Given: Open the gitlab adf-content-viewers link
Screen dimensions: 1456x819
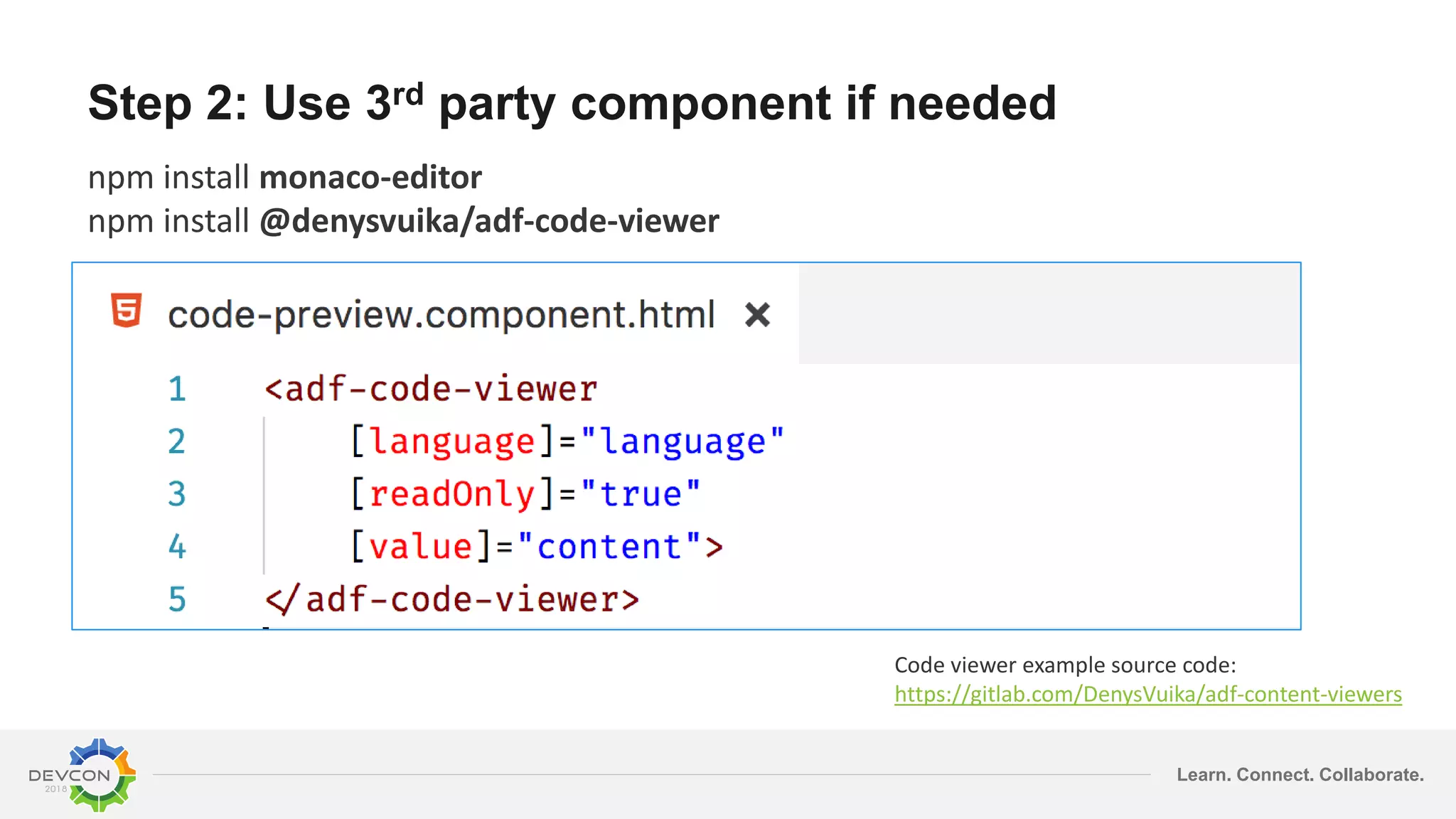Looking at the screenshot, I should point(1148,694).
